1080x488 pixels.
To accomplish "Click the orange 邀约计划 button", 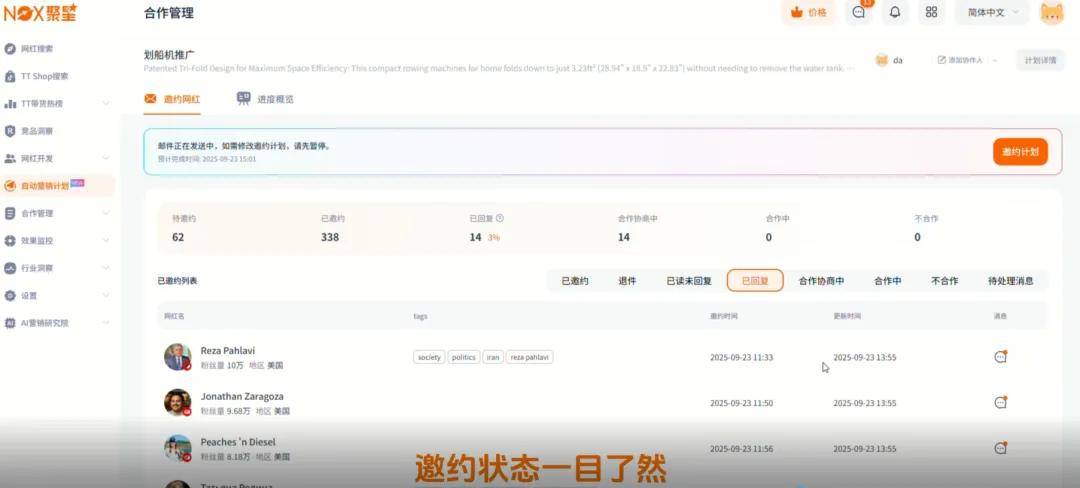I will (1020, 153).
